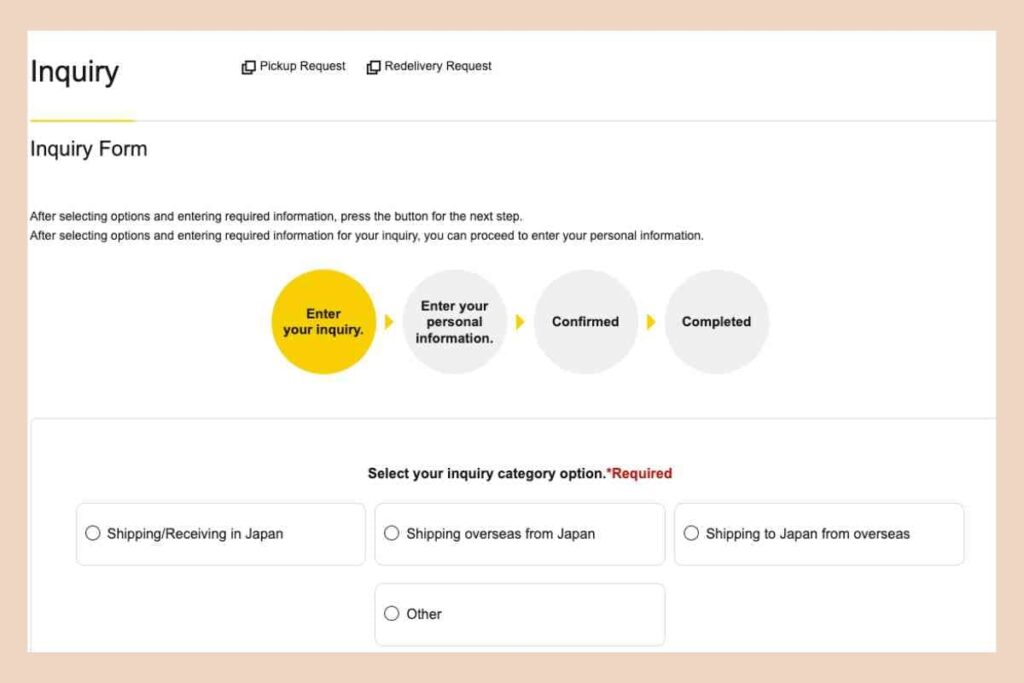1024x683 pixels.
Task: Click the Pickup Request external-link icon
Action: coord(248,67)
